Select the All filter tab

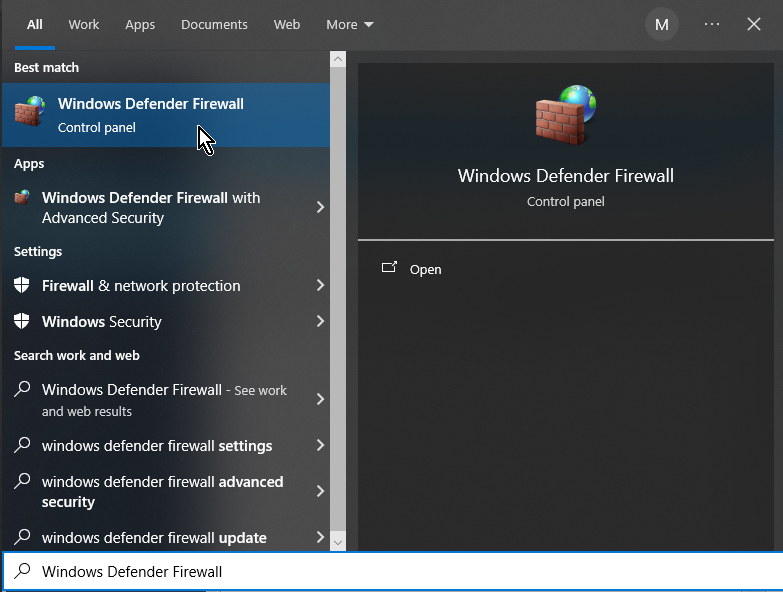pyautogui.click(x=34, y=24)
